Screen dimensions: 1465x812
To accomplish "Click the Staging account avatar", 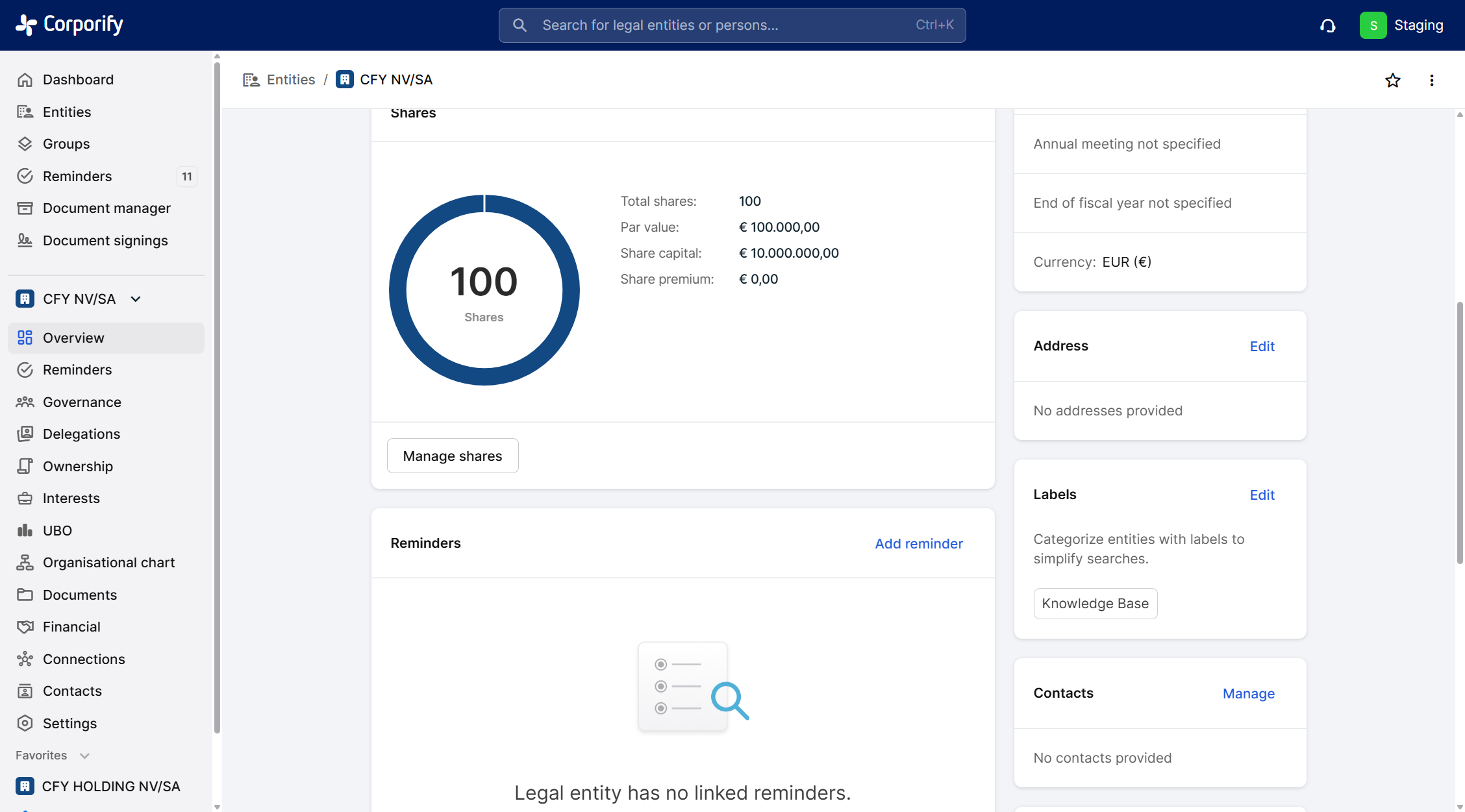I will [x=1373, y=25].
